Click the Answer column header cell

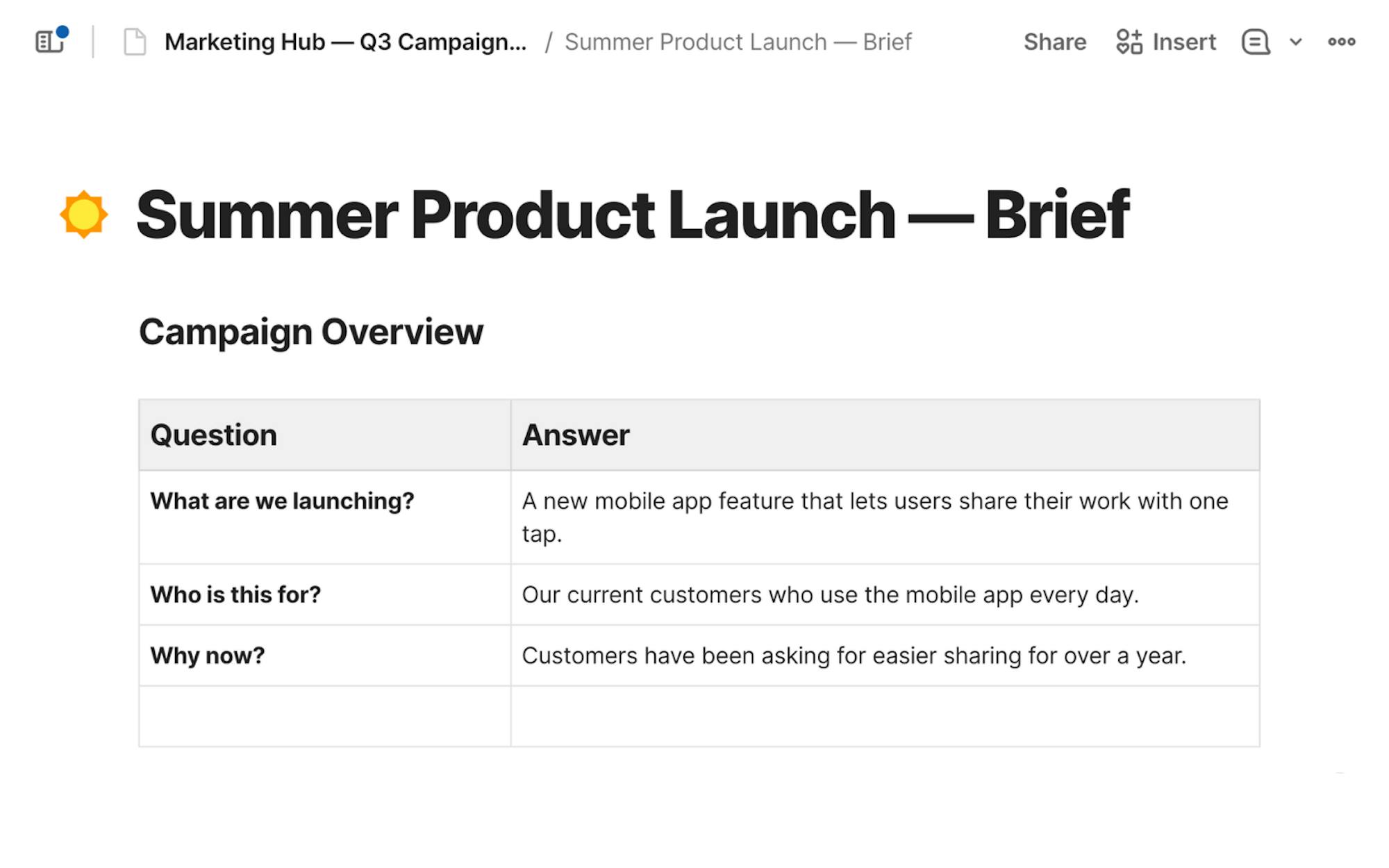[885, 435]
